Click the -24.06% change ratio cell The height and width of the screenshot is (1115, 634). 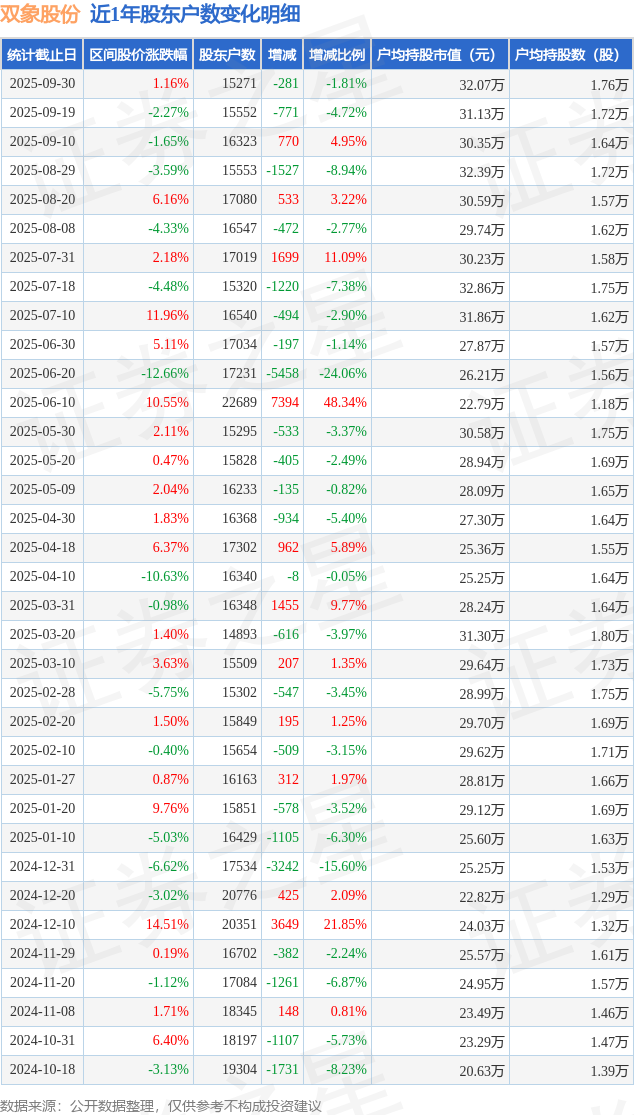point(343,374)
